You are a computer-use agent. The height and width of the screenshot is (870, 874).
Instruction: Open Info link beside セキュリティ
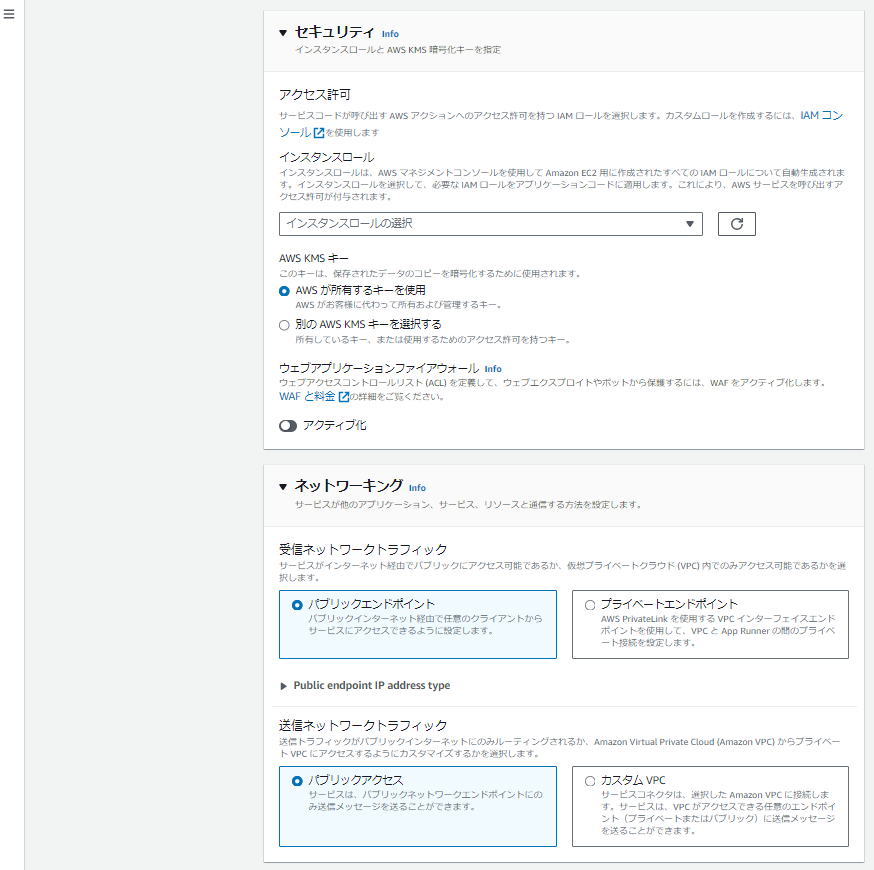(x=390, y=34)
